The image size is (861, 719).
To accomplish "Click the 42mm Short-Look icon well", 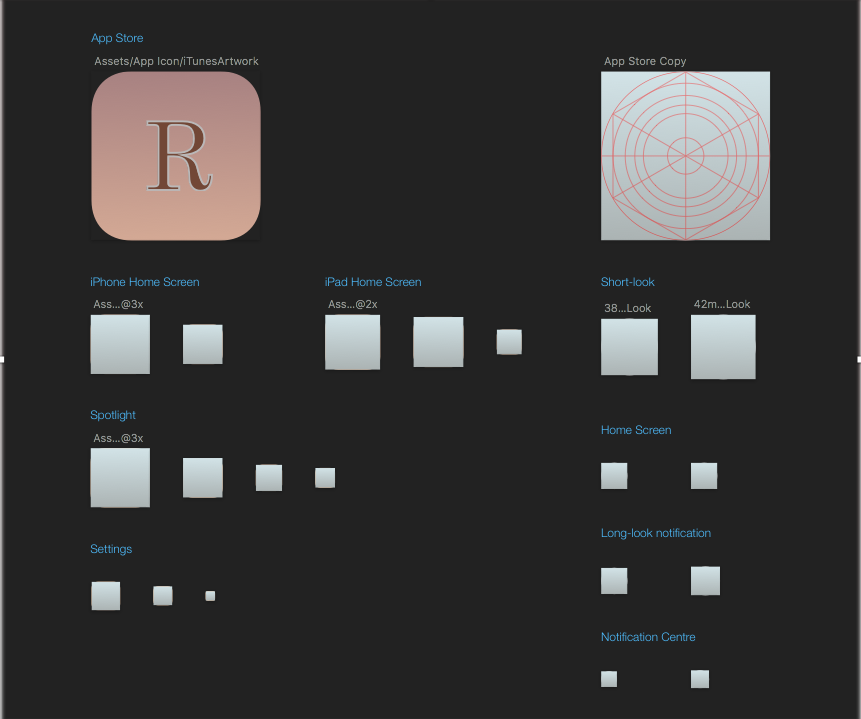I will [x=723, y=346].
